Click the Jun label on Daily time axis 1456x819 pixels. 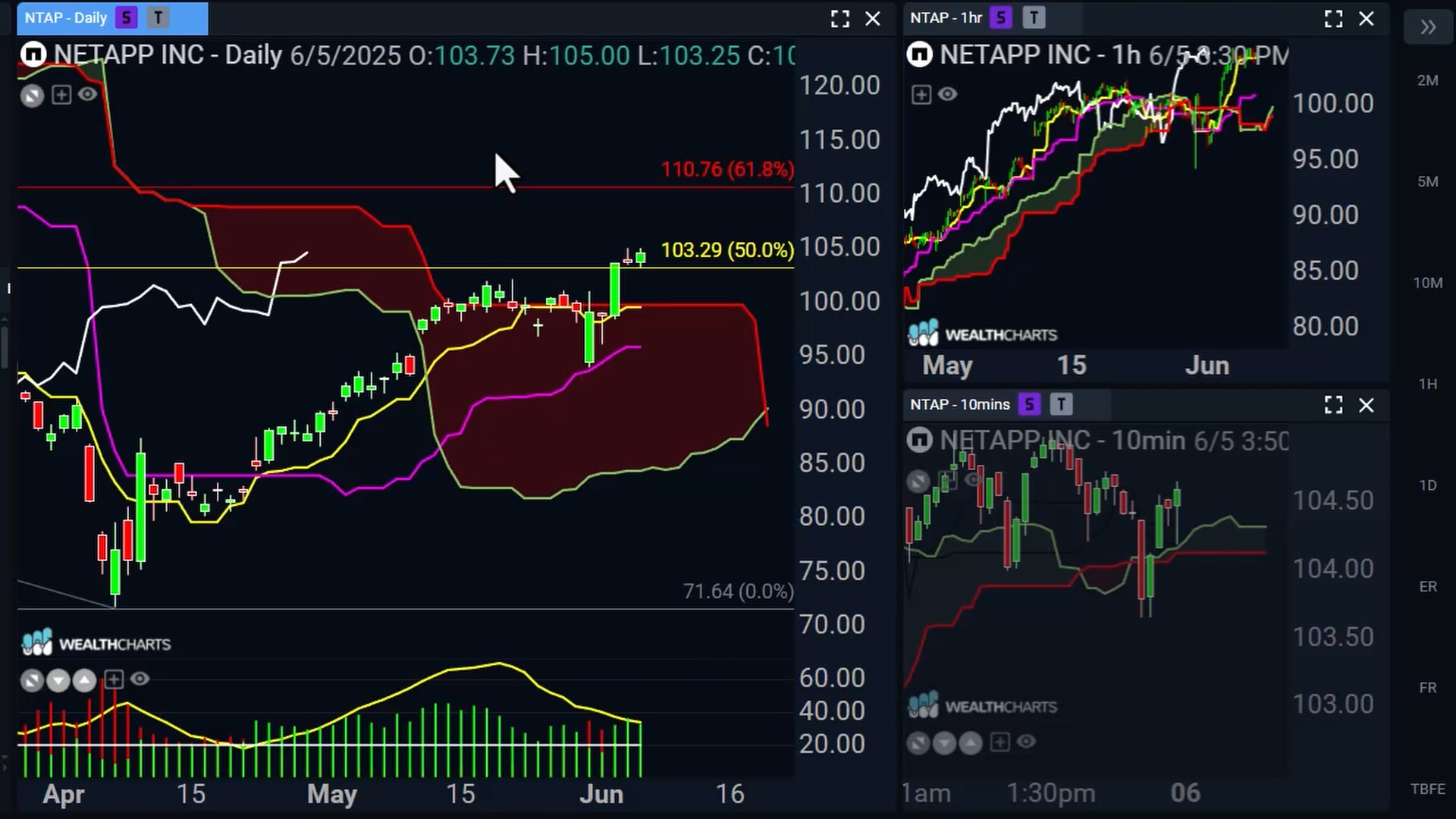(x=601, y=794)
